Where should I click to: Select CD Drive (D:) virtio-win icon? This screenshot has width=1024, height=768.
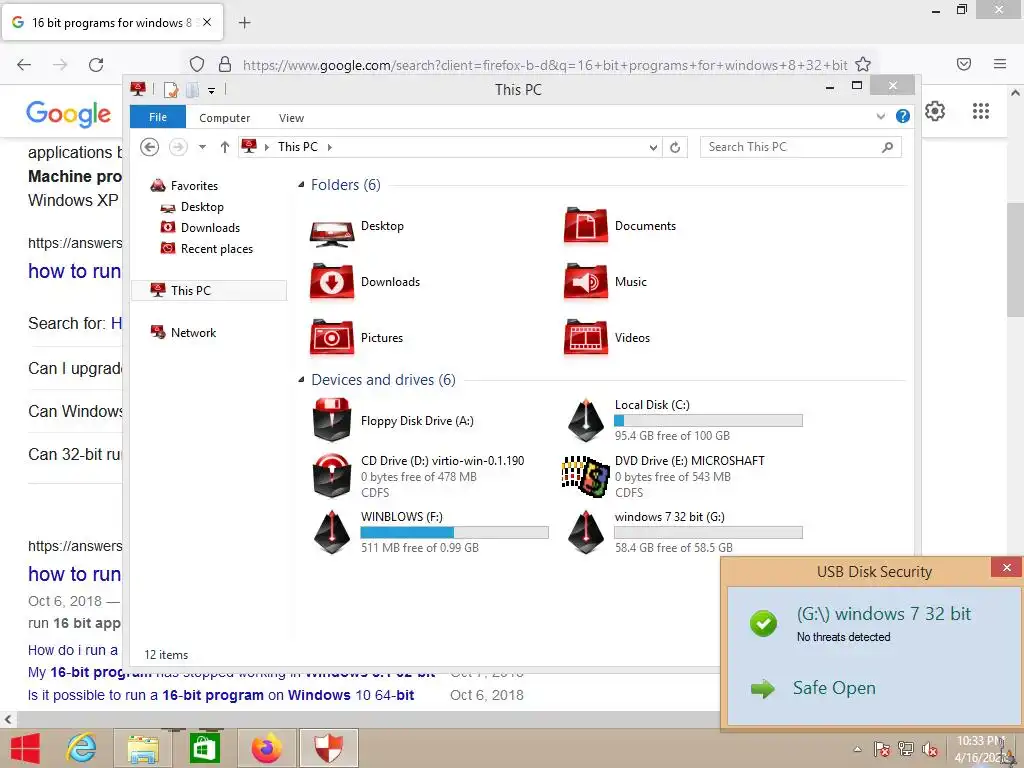tap(332, 475)
